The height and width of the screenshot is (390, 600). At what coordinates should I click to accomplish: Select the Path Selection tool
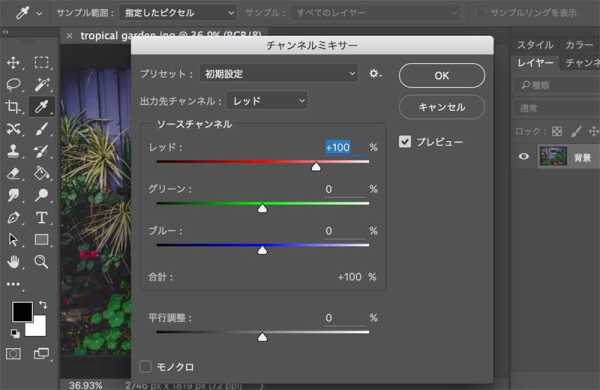click(x=13, y=240)
